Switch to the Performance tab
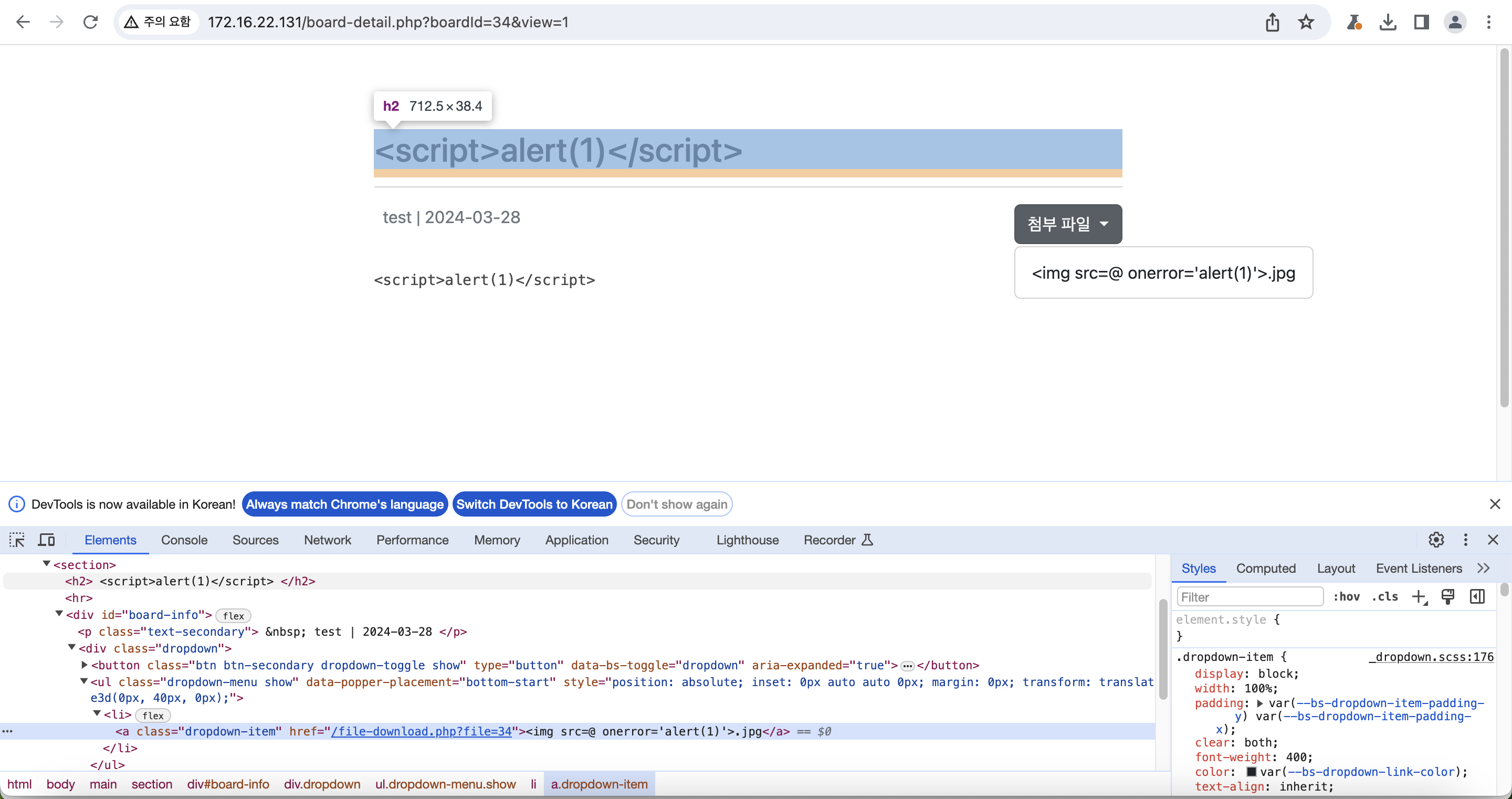The width and height of the screenshot is (1512, 799). point(413,540)
